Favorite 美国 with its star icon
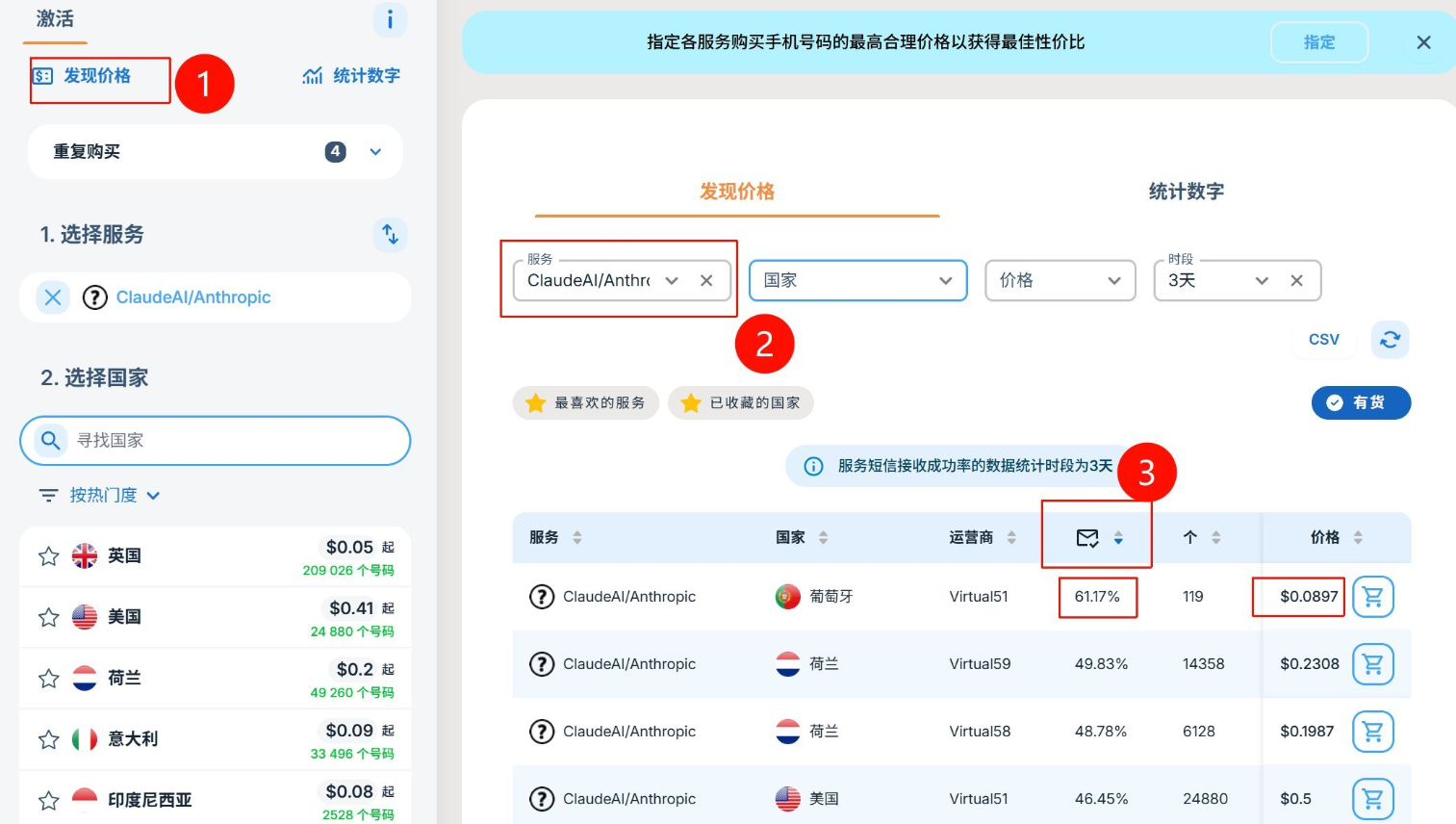Viewport: 1456px width, 824px height. [x=48, y=617]
